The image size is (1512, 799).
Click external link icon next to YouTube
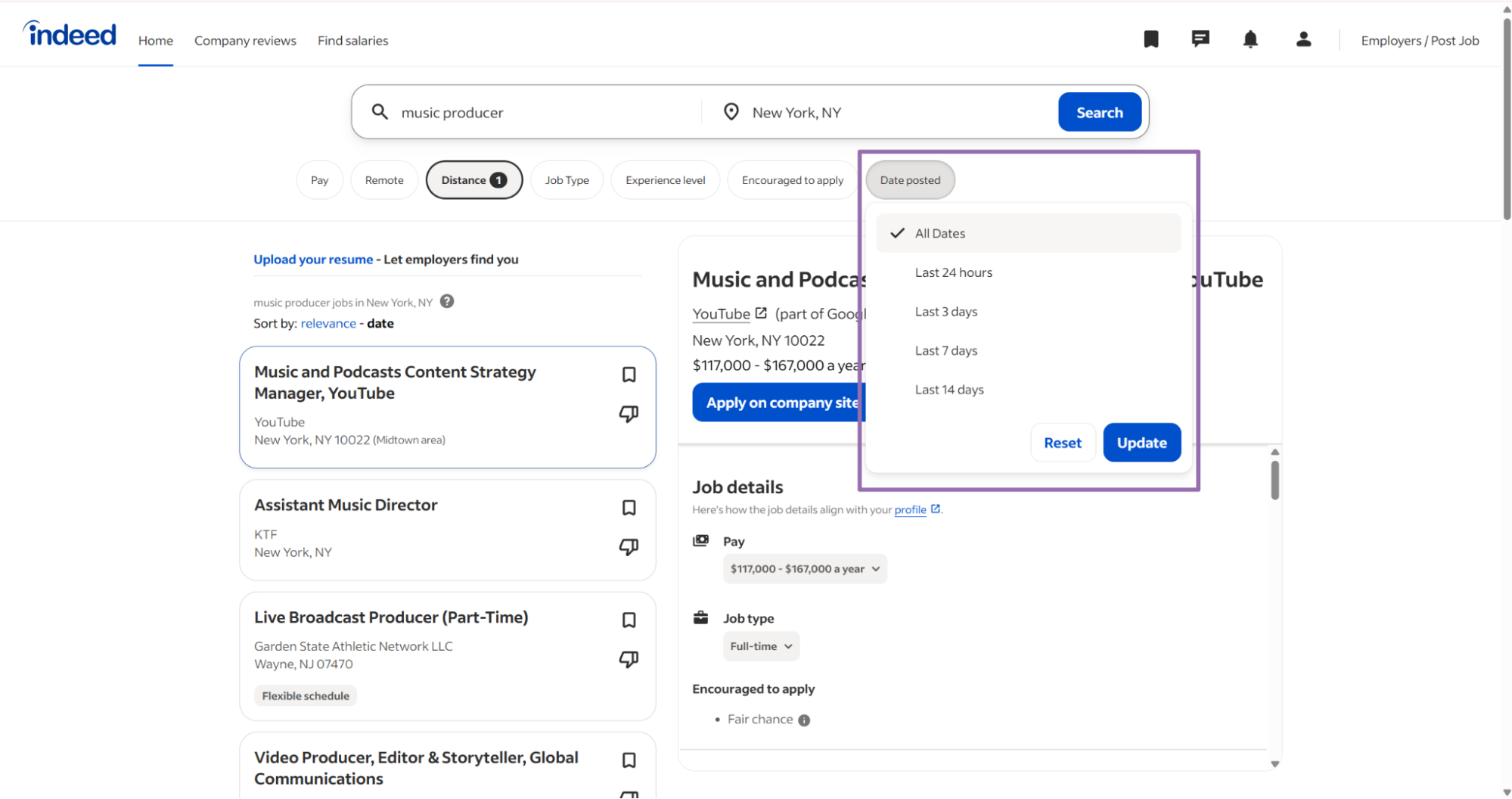point(761,312)
